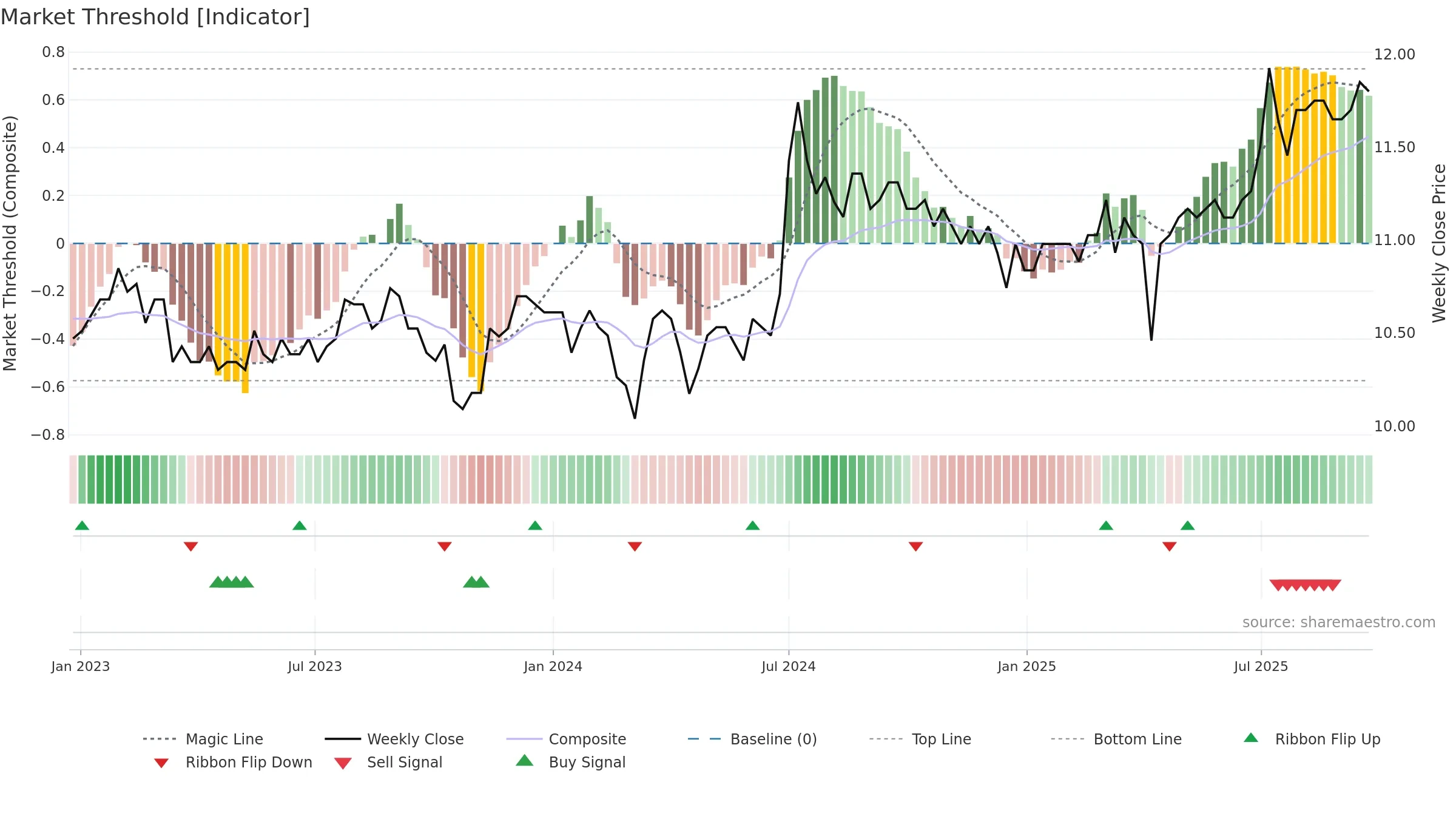Viewport: 1456px width, 819px height.
Task: Toggle the Top Line legend entry
Action: [x=920, y=739]
